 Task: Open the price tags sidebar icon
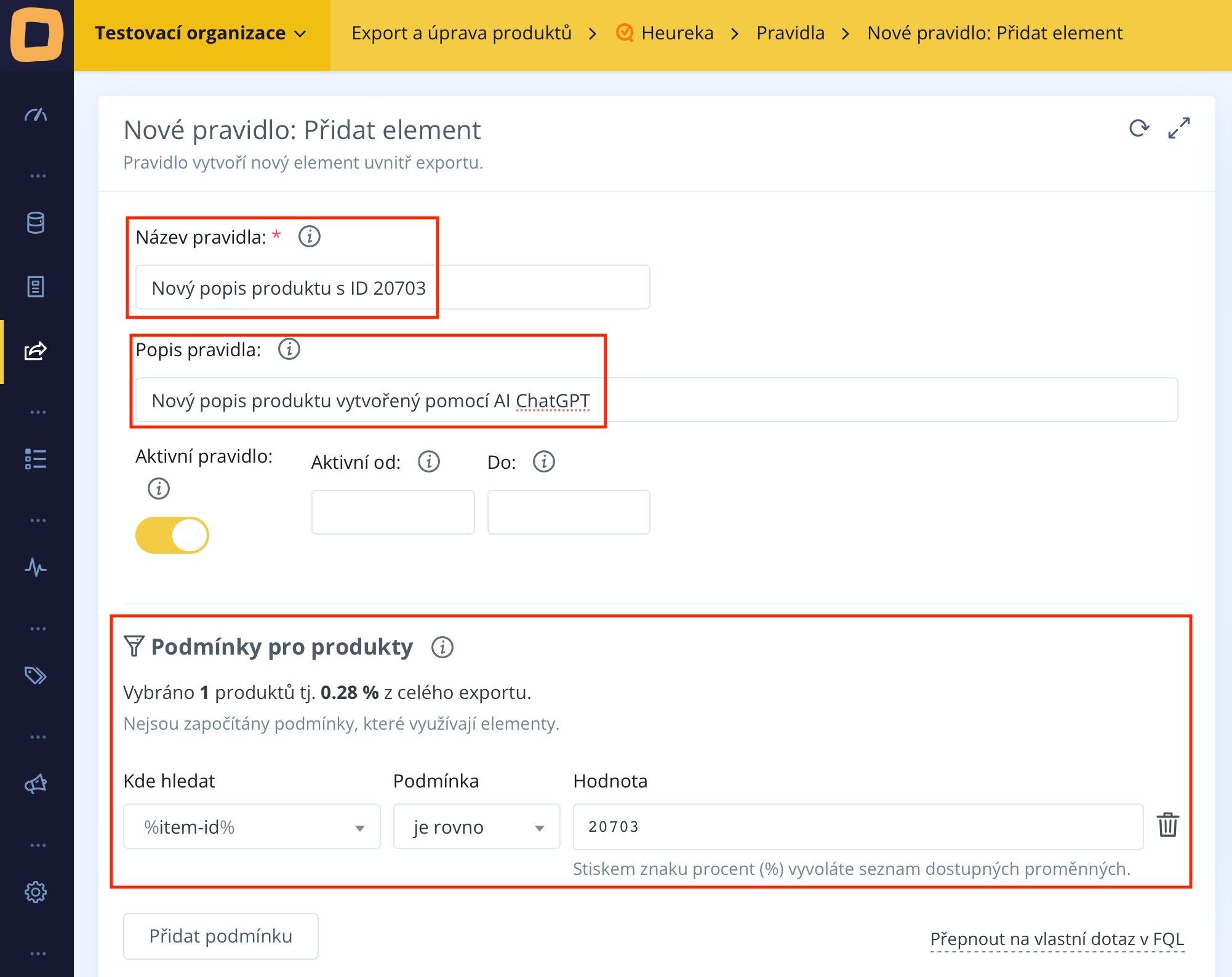pyautogui.click(x=36, y=676)
